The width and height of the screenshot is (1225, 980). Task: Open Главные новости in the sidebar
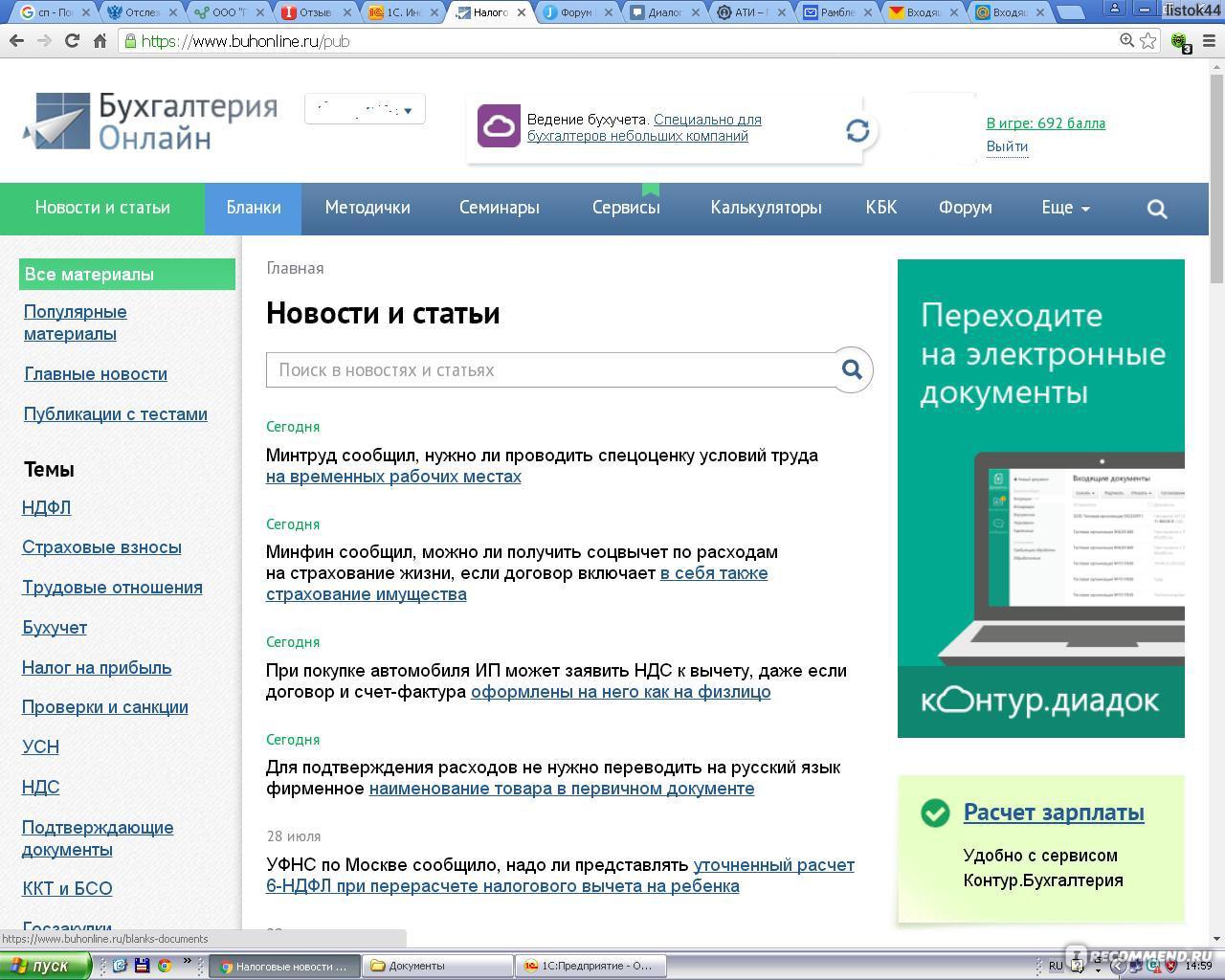coord(96,374)
